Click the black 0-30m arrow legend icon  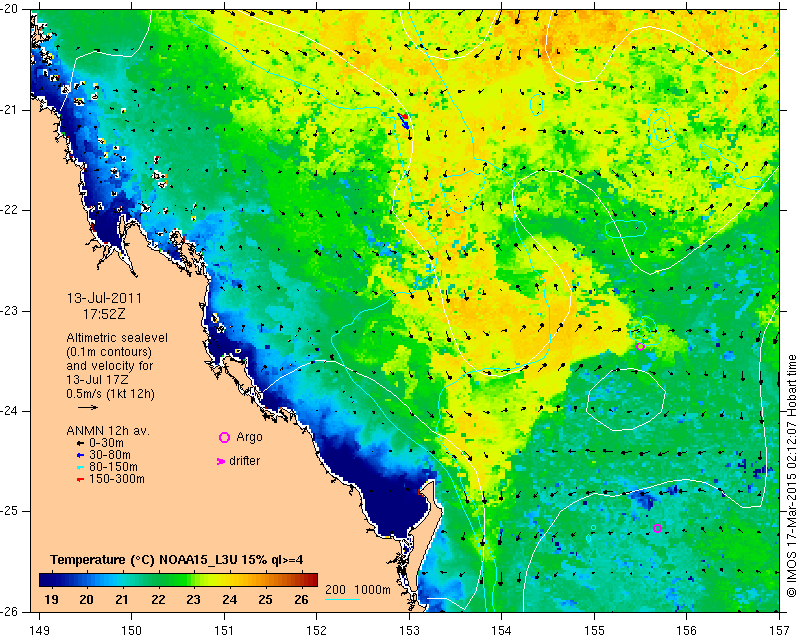(80, 443)
